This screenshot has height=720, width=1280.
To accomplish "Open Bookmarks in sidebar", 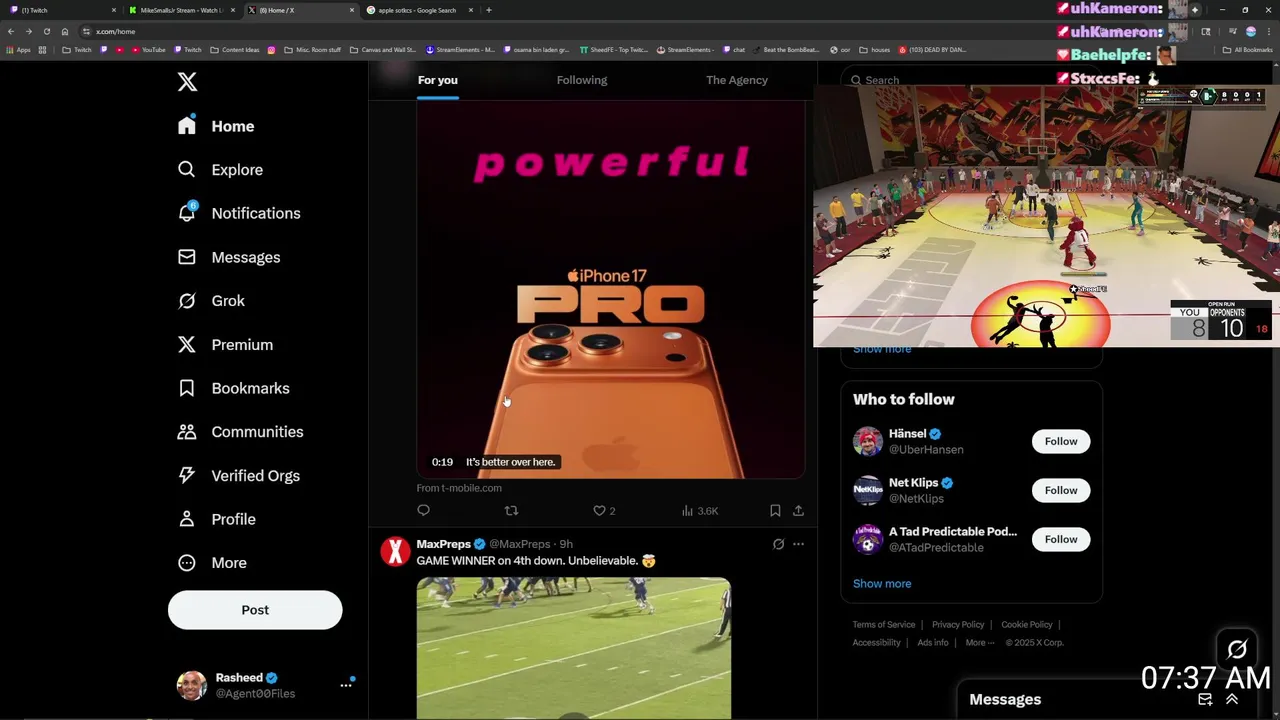I will click(233, 388).
